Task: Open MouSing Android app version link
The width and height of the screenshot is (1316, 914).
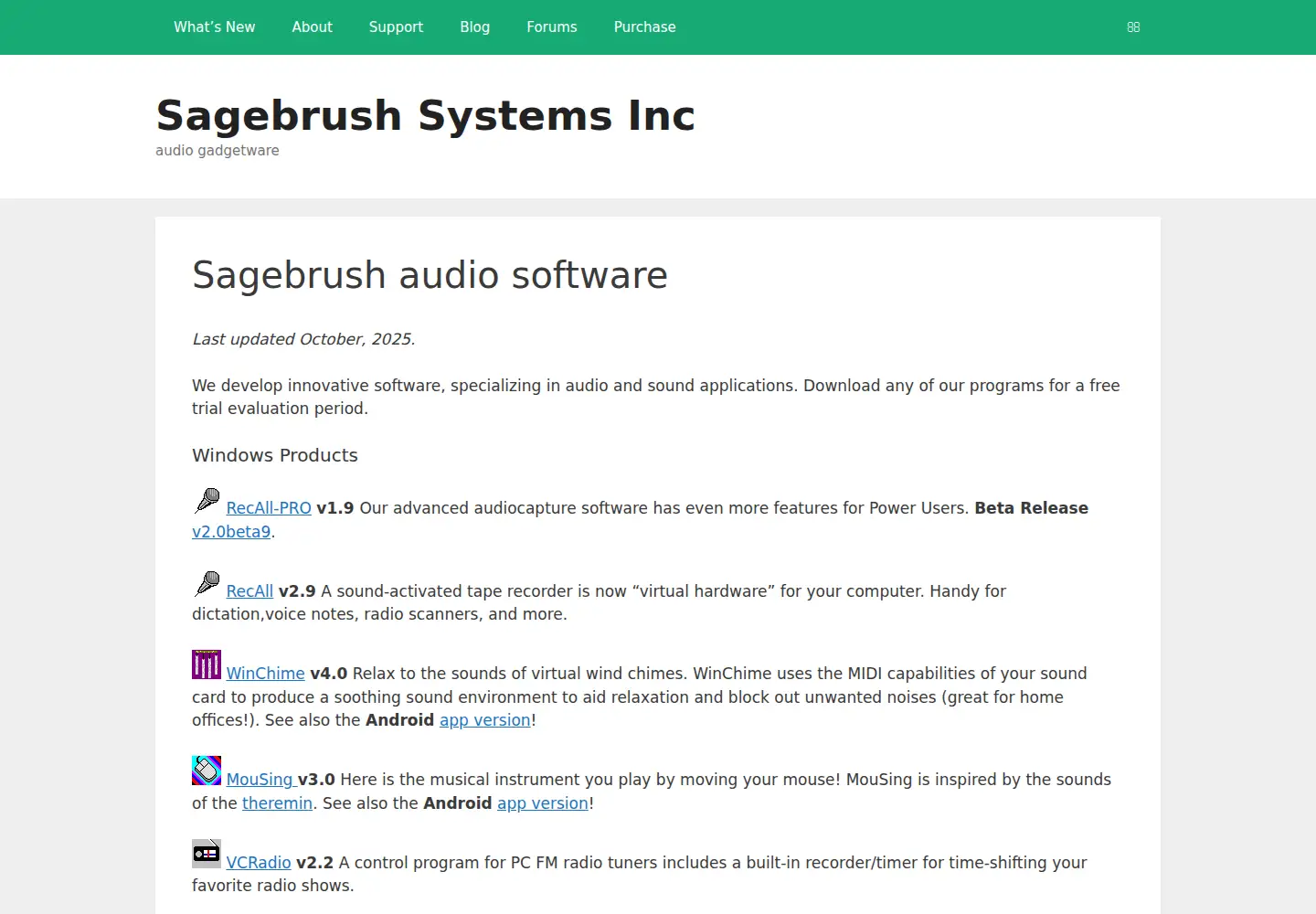Action: [x=543, y=803]
